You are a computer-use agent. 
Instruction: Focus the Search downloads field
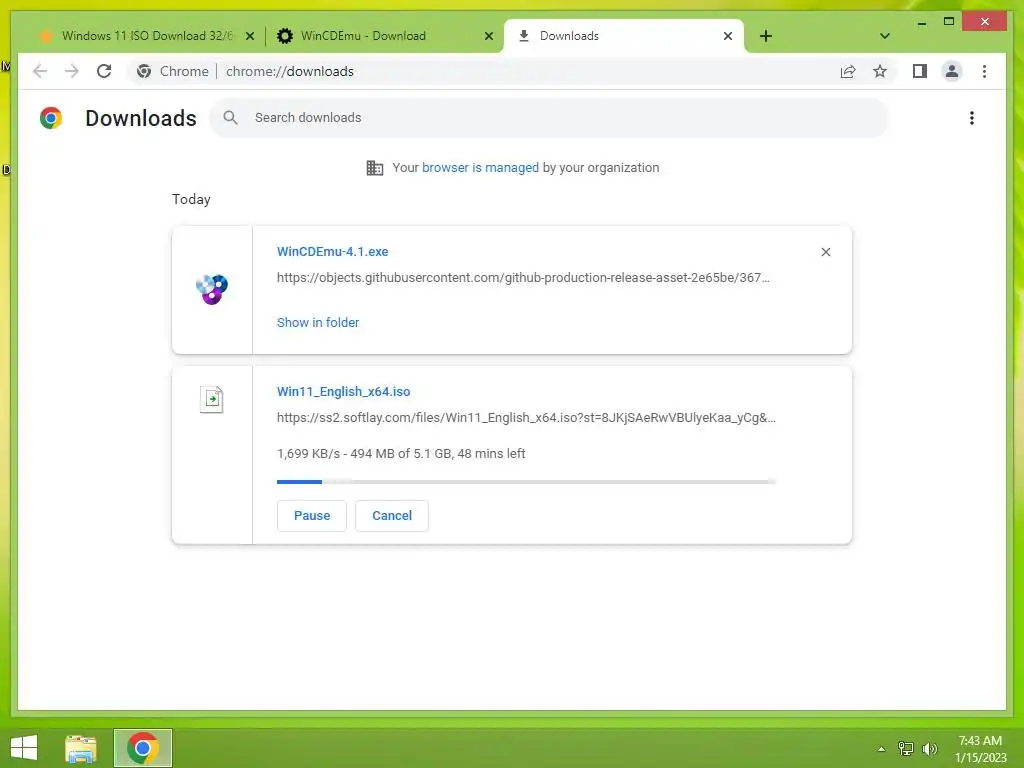click(549, 118)
